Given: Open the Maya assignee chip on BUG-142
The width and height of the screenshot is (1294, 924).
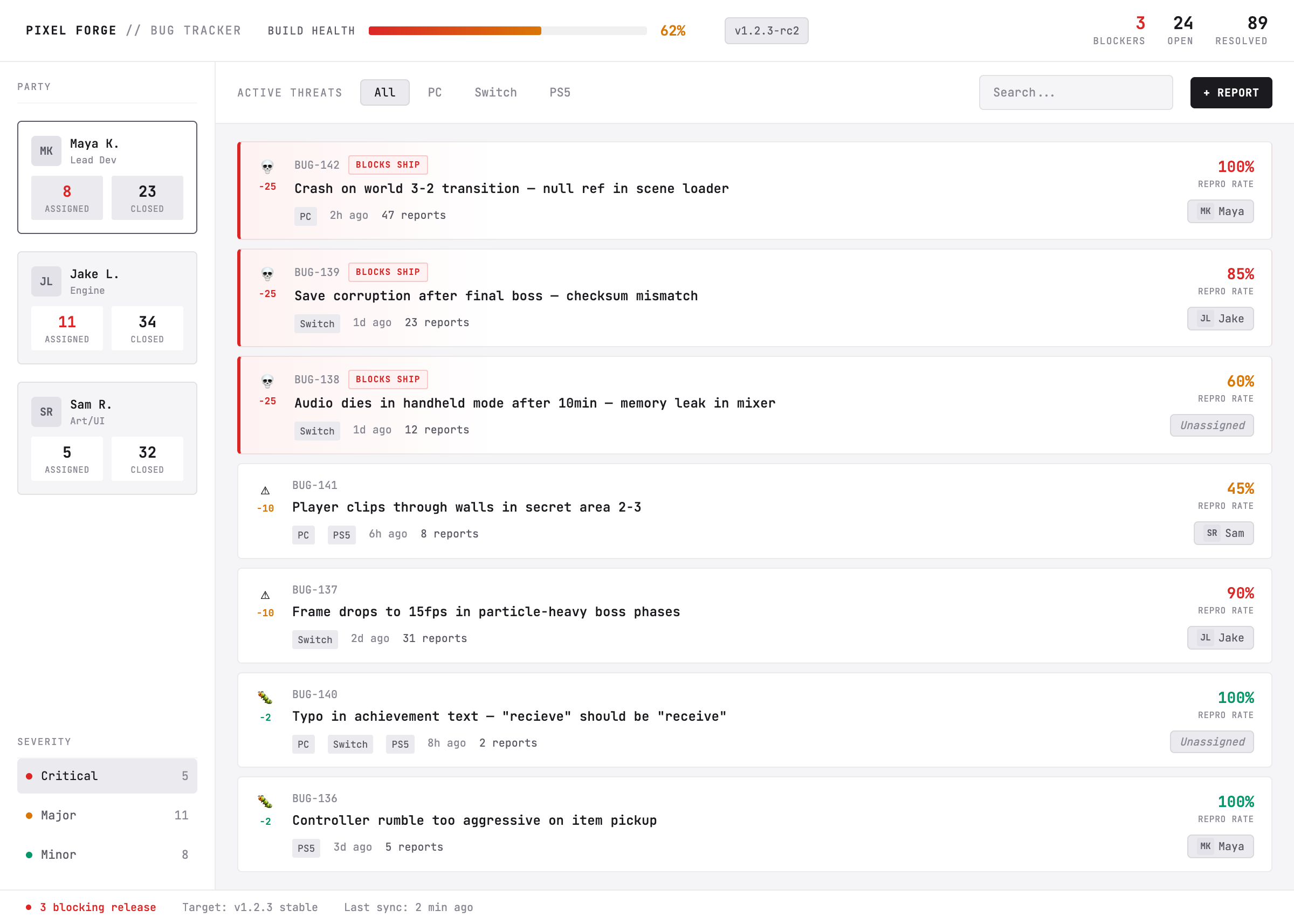Looking at the screenshot, I should 1220,211.
